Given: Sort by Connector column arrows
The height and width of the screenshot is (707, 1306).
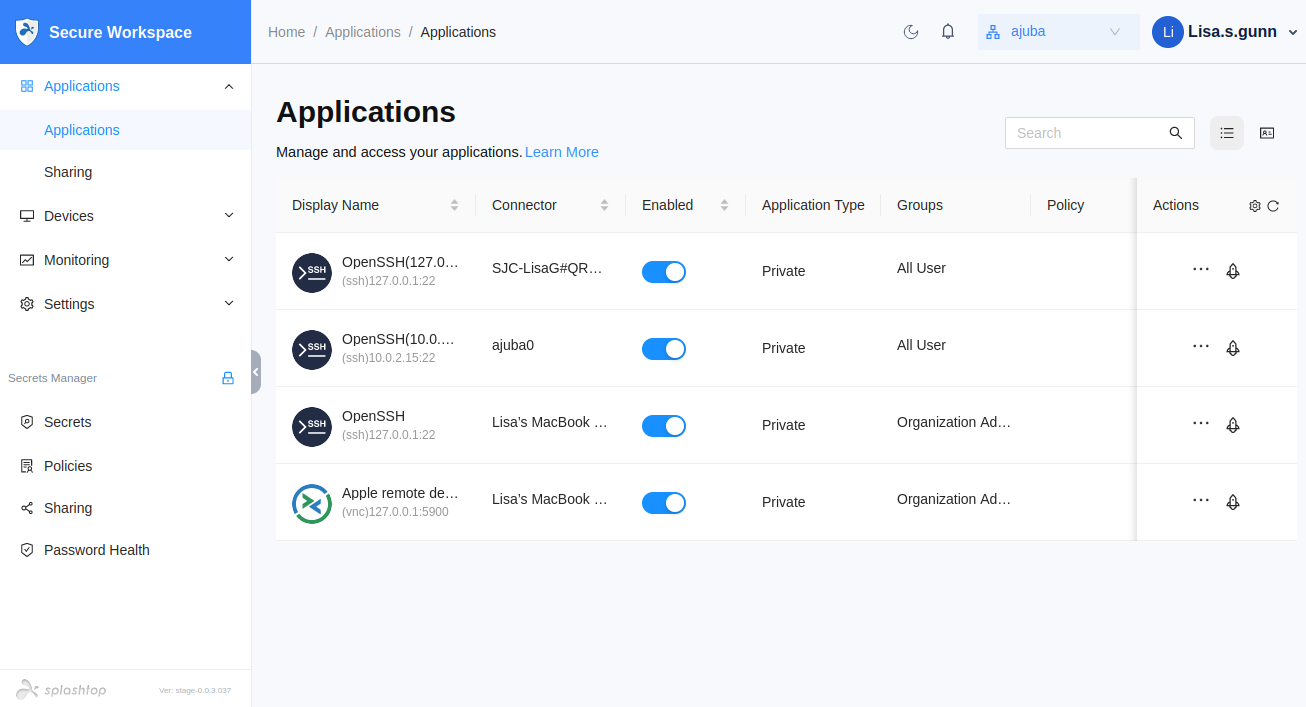Looking at the screenshot, I should point(604,205).
